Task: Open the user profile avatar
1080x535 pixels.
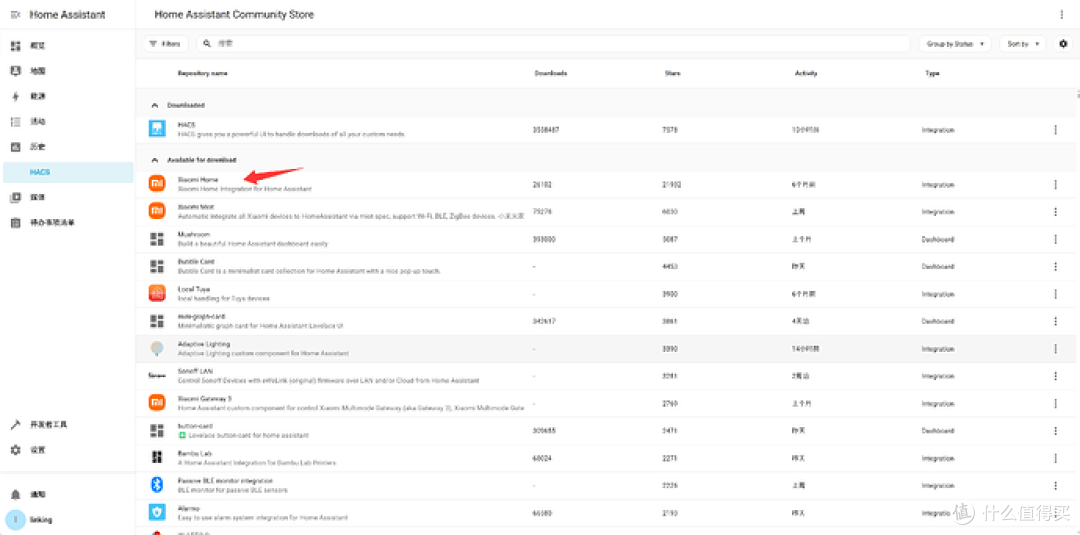Action: click(x=14, y=520)
